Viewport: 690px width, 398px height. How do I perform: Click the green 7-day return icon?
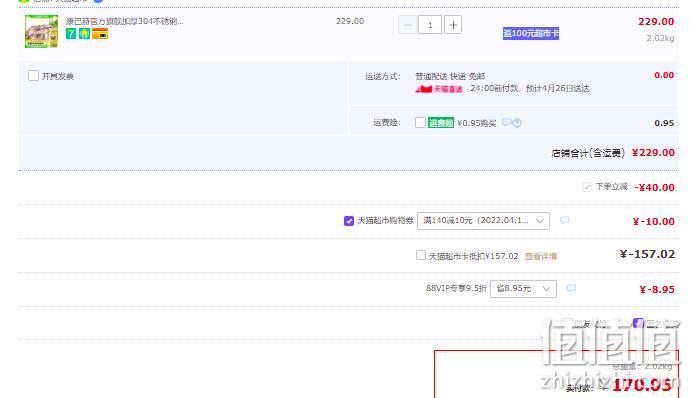click(x=71, y=33)
